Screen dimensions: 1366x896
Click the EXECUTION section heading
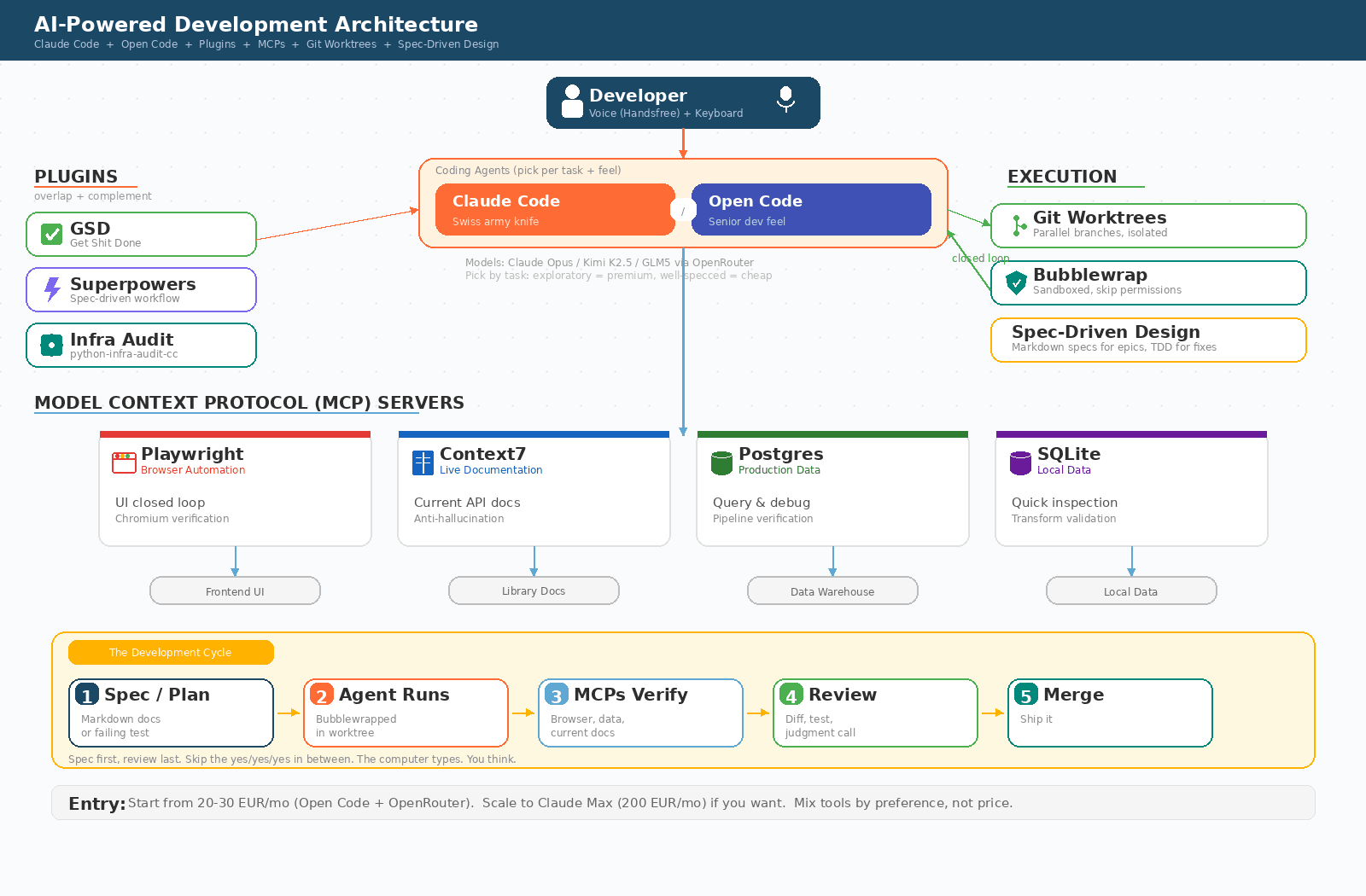coord(1062,177)
